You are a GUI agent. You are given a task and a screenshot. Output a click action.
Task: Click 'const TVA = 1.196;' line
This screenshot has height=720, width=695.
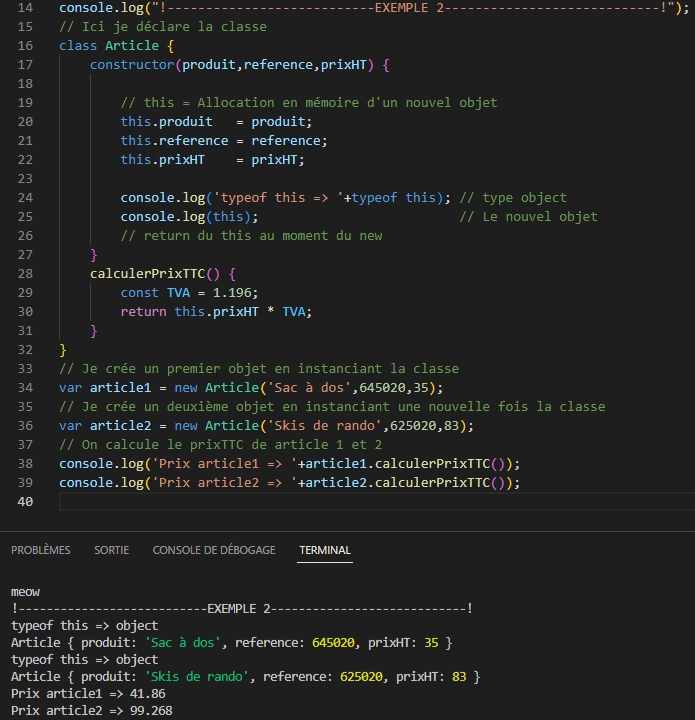190,293
